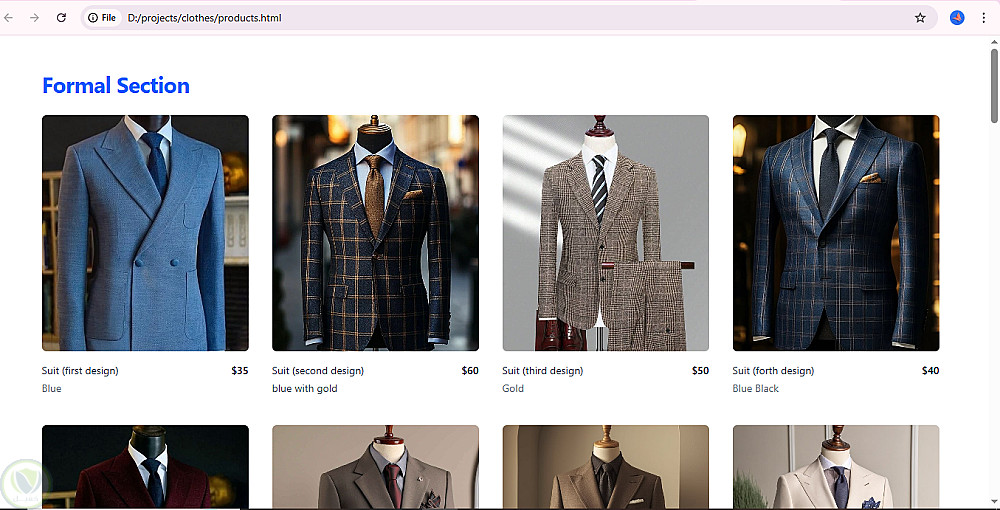Click the Formal Section heading
This screenshot has height=510, width=1000.
[116, 85]
